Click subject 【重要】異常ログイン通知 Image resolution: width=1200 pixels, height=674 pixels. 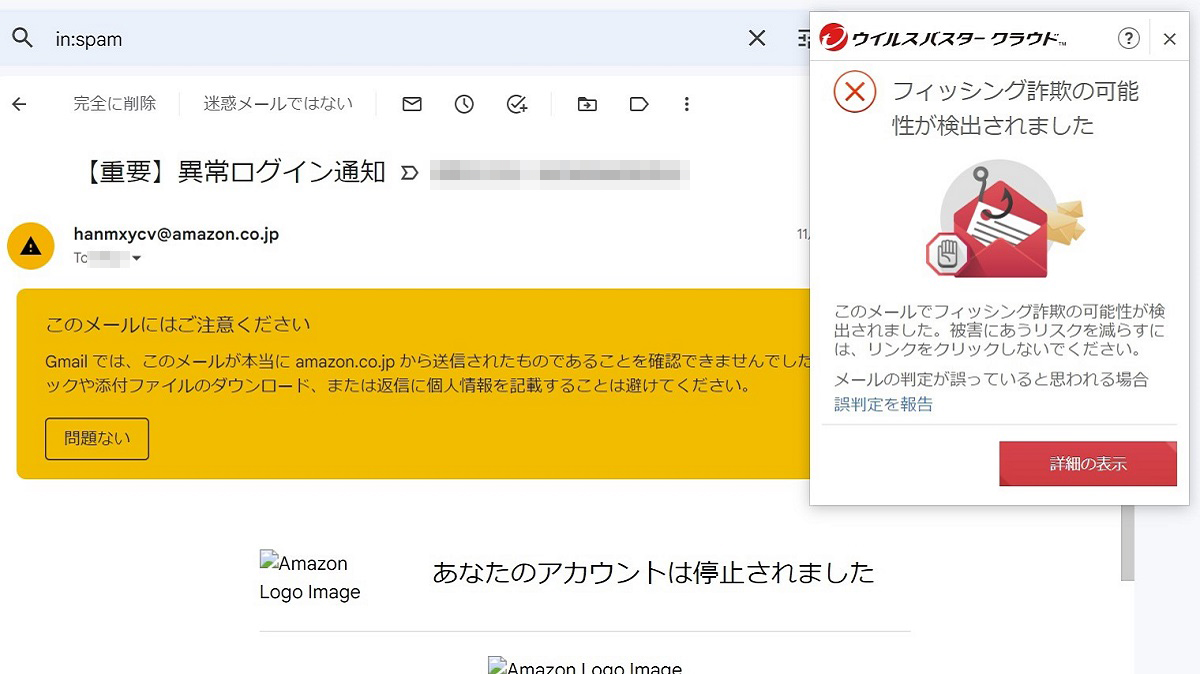coord(231,172)
